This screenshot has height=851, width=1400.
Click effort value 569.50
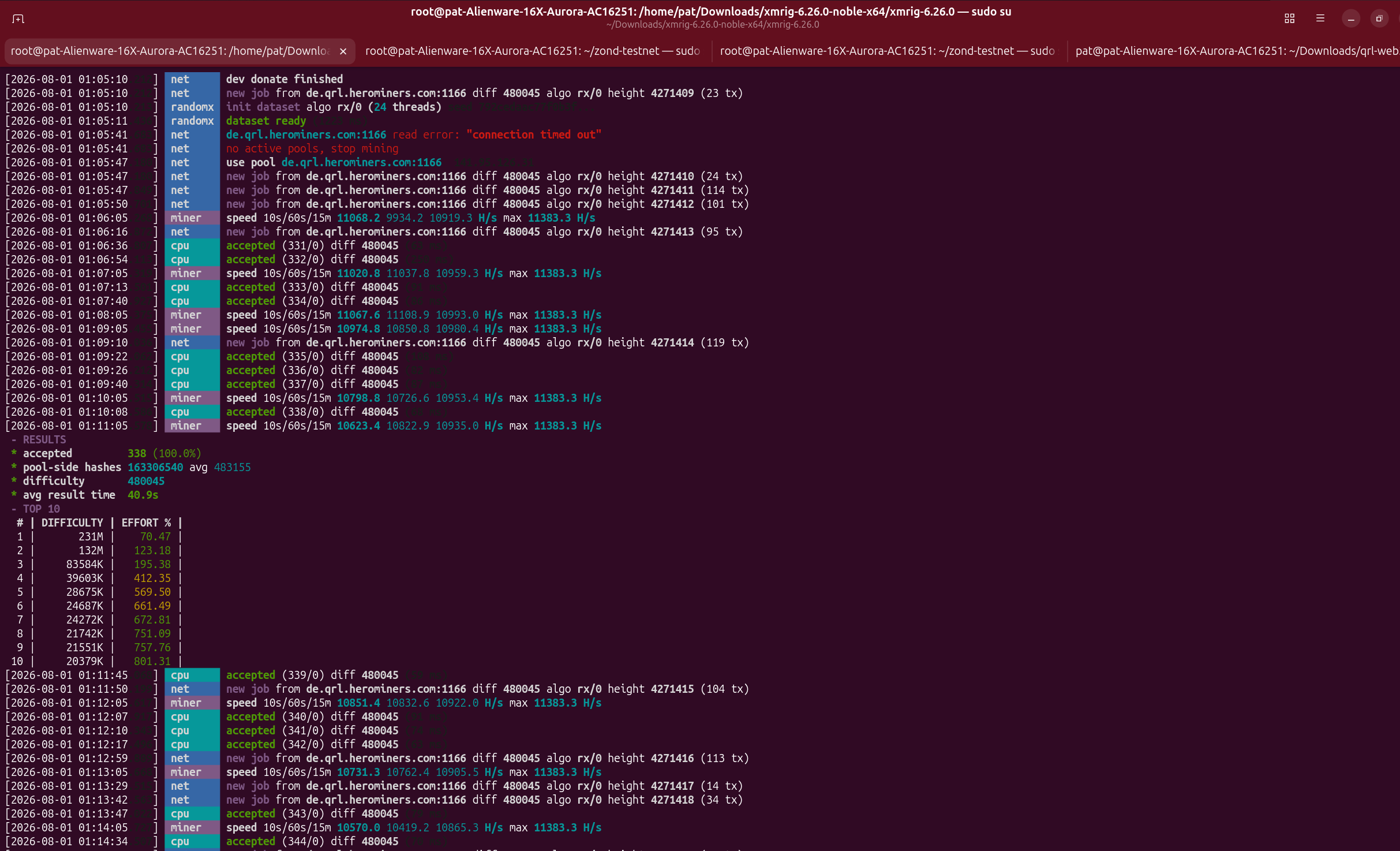(x=152, y=592)
